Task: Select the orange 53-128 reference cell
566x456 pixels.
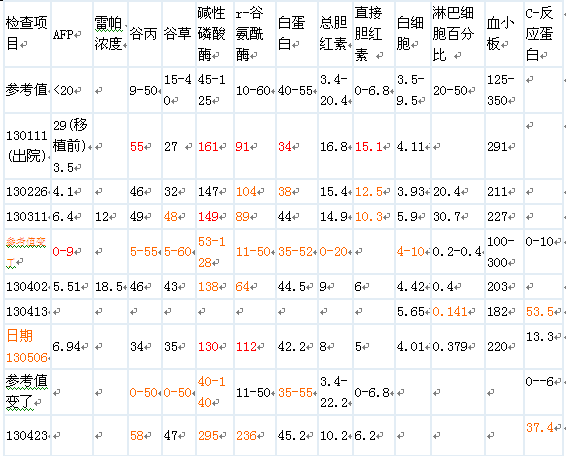Action: tap(215, 251)
